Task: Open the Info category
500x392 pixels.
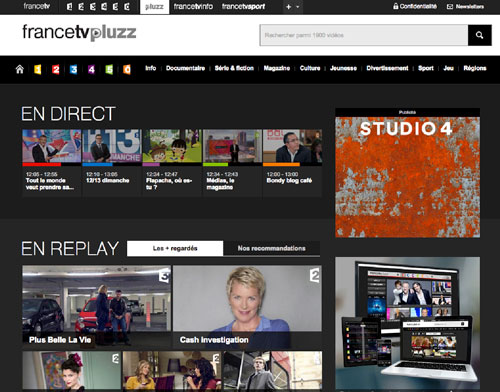Action: pyautogui.click(x=151, y=68)
